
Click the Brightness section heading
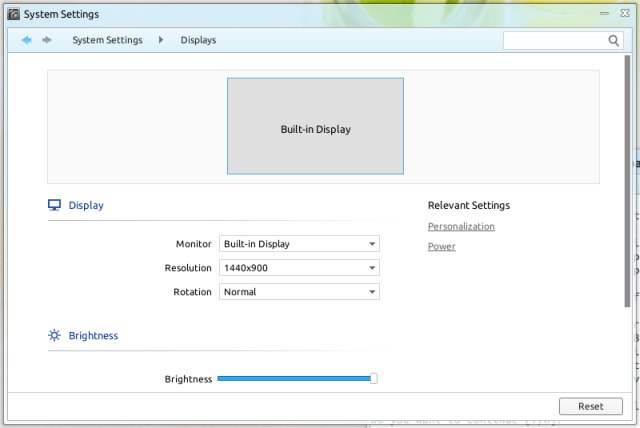[x=93, y=335]
